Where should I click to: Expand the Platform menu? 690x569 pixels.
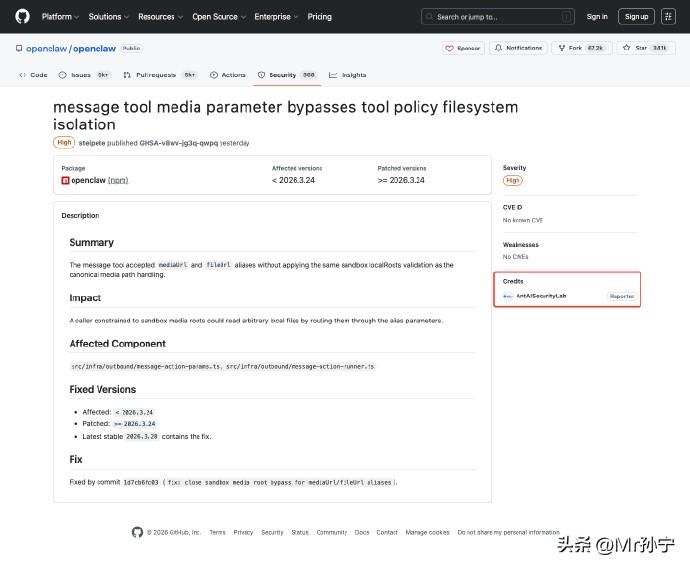(x=60, y=17)
